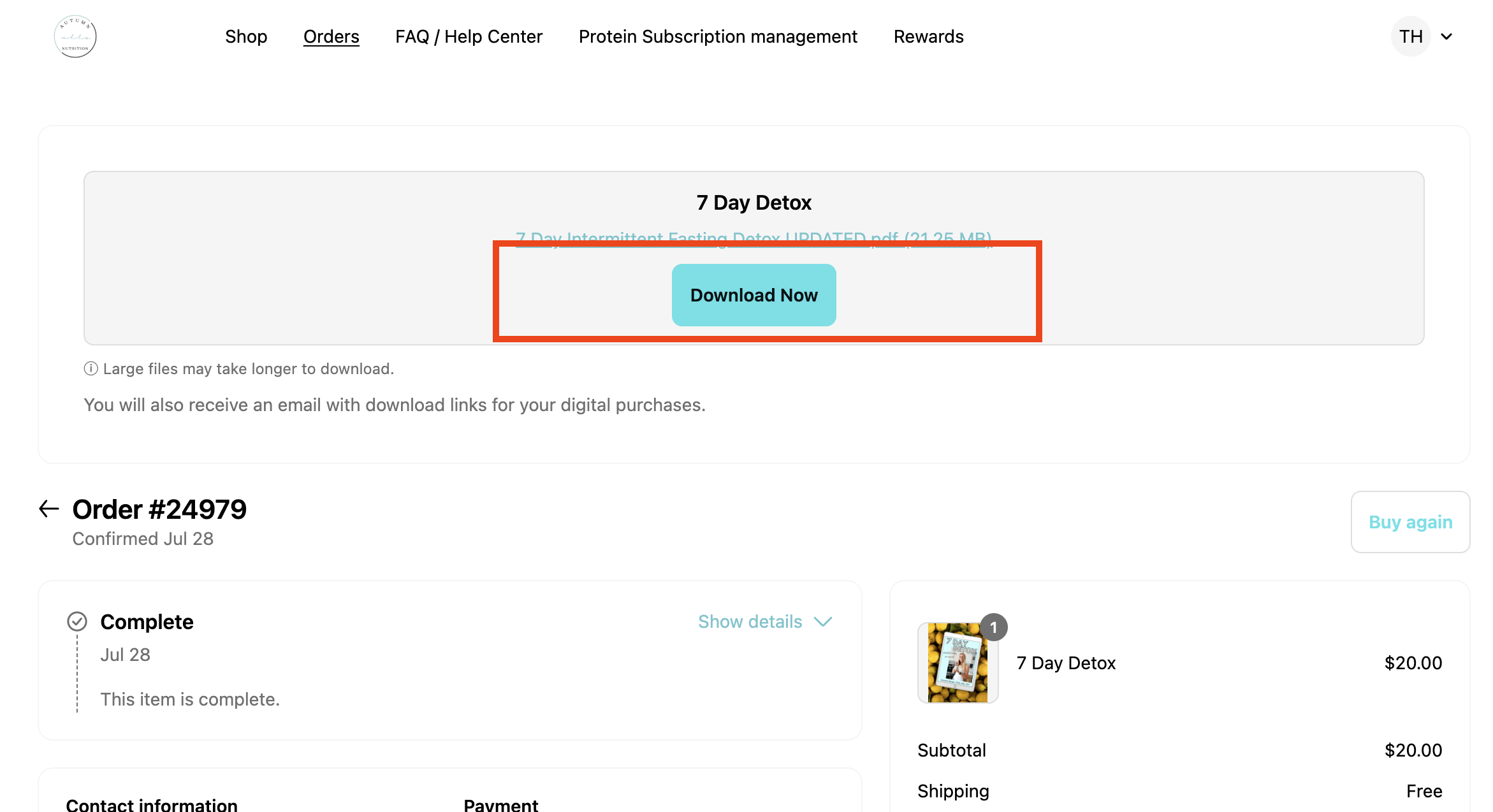The width and height of the screenshot is (1493, 812).
Task: Click the 7 Day Detox product thumbnail
Action: 958,663
